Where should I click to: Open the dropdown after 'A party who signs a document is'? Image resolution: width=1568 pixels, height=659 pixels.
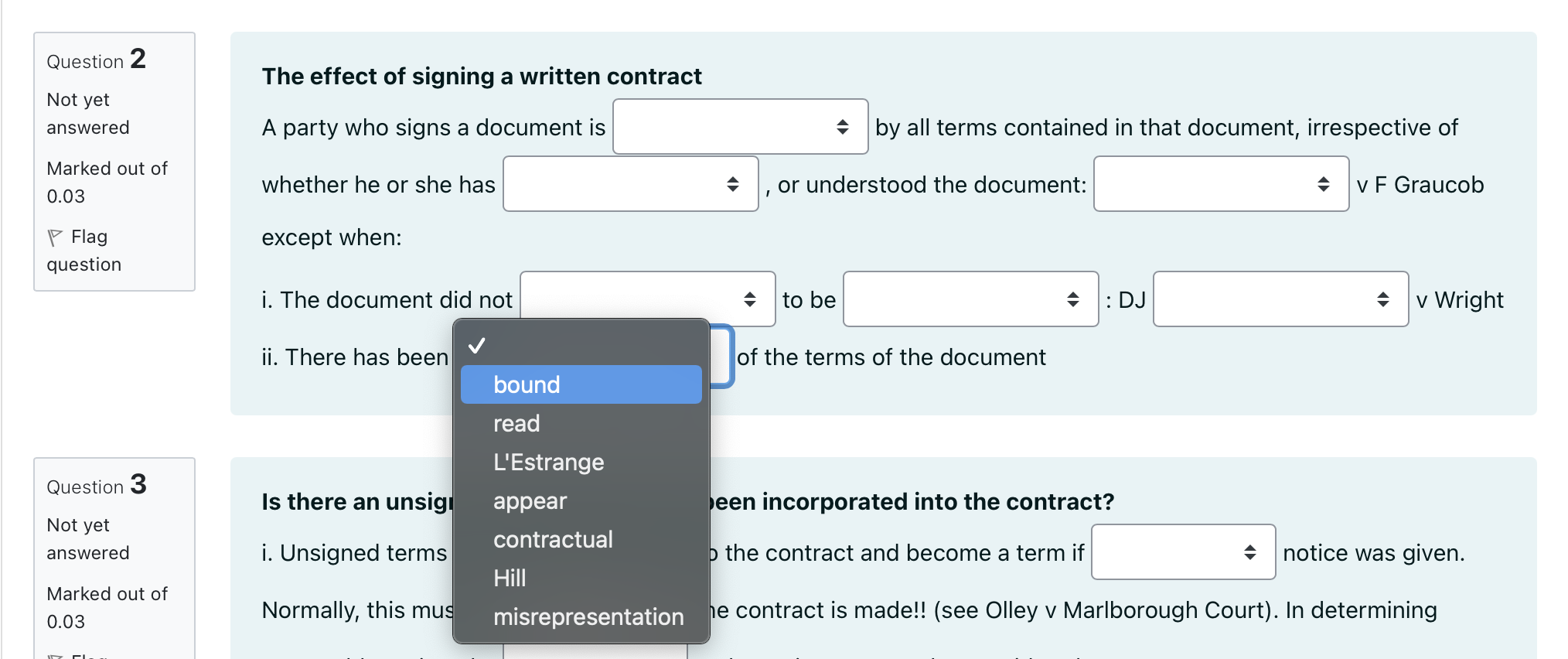[x=740, y=127]
